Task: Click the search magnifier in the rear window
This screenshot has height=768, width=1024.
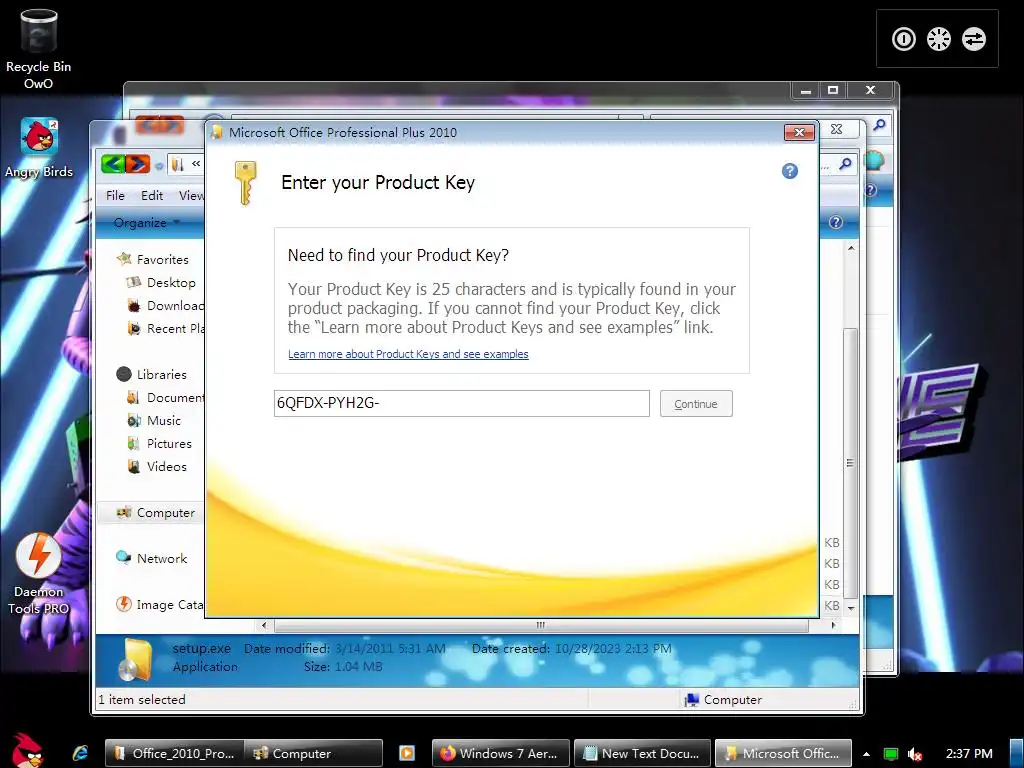Action: pyautogui.click(x=879, y=125)
